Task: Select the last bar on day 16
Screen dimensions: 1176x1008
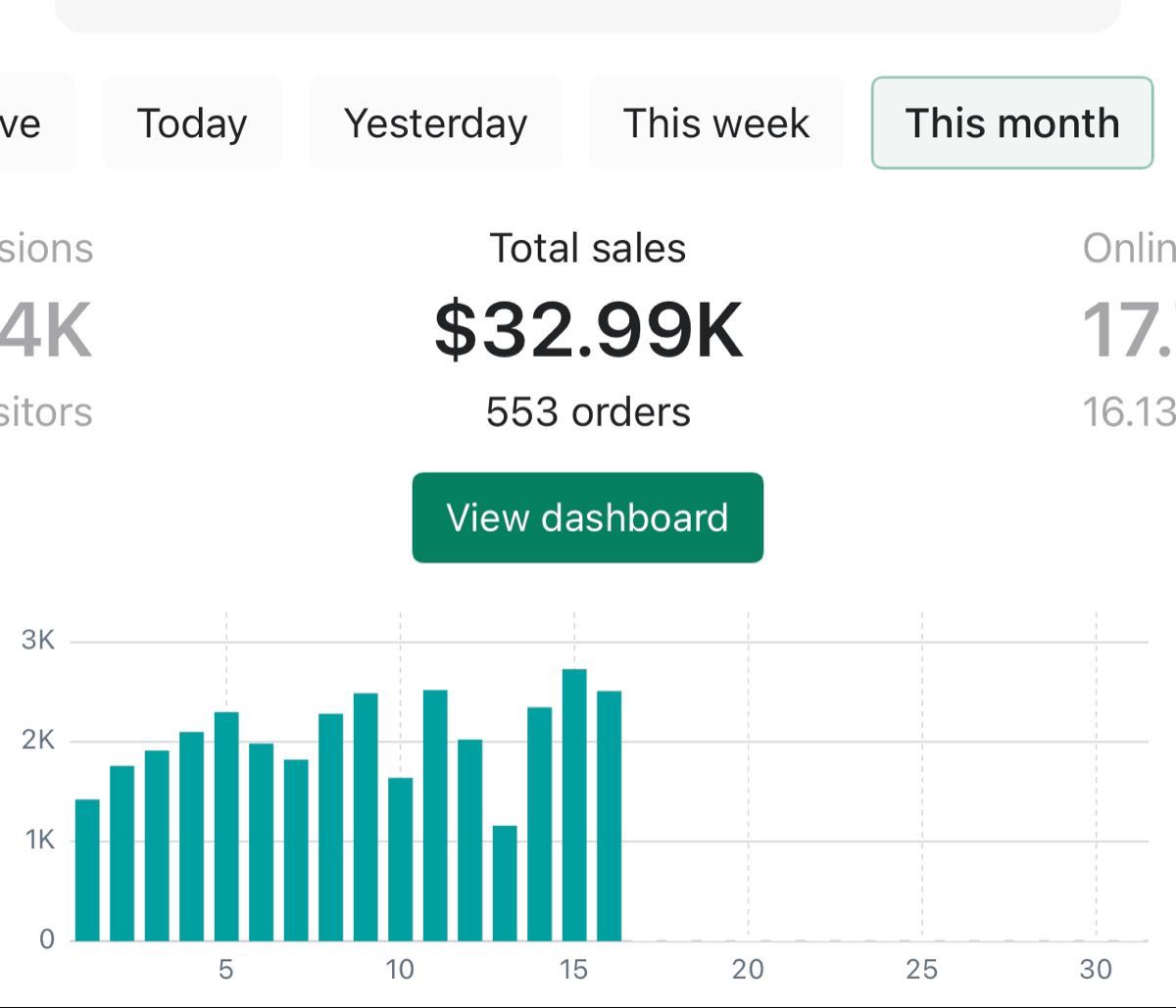Action: coord(609,815)
